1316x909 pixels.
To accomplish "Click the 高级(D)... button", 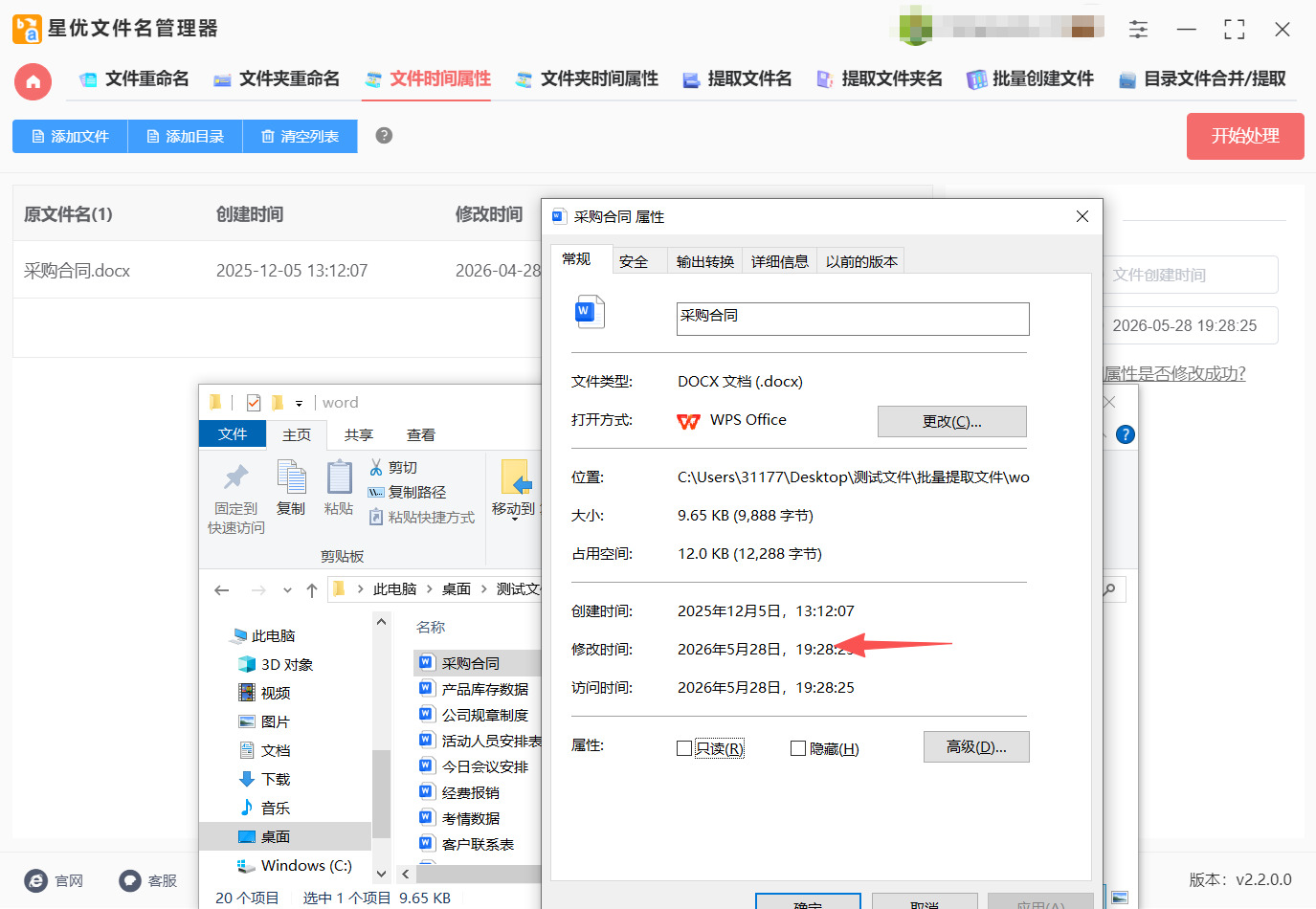I will click(x=976, y=747).
